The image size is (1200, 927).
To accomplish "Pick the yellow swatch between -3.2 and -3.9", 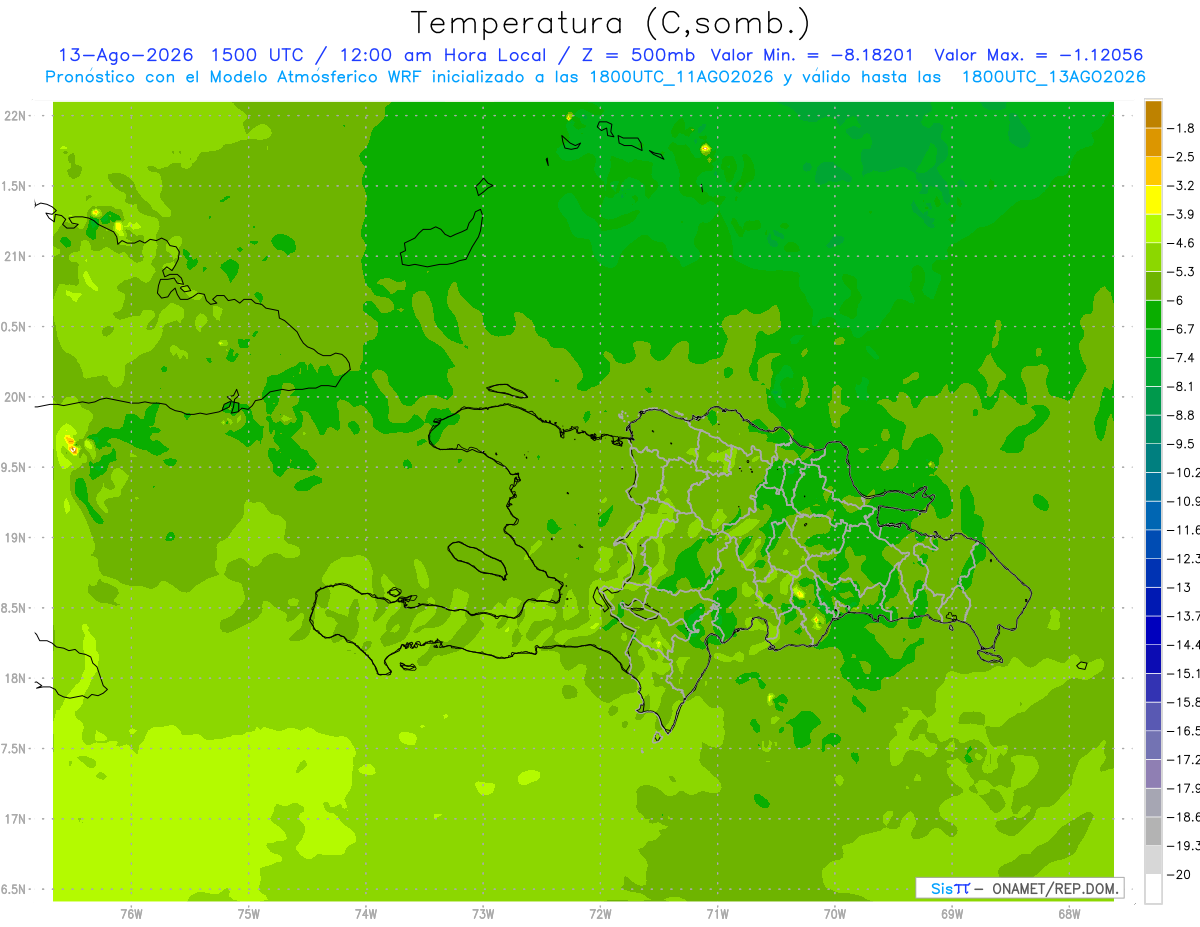I will click(x=1153, y=200).
